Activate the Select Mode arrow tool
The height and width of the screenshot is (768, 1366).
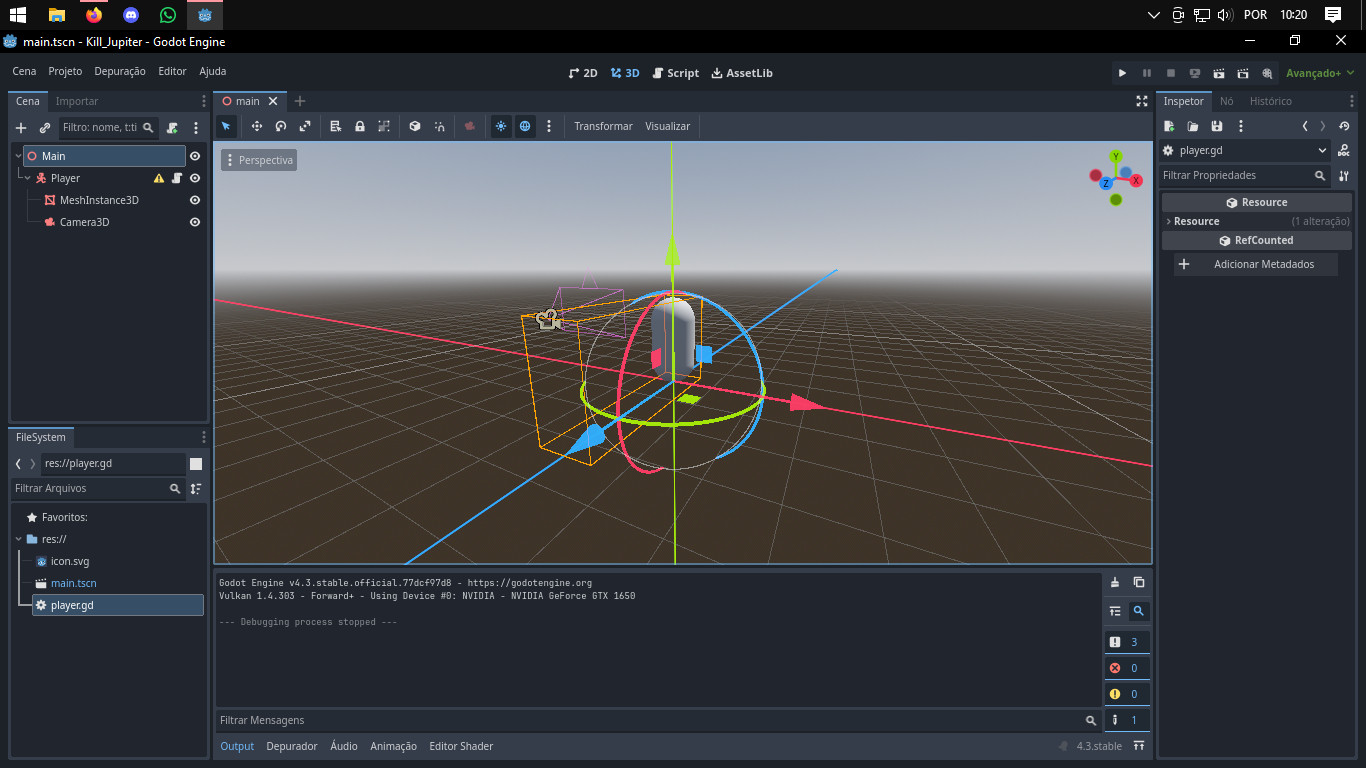coord(226,126)
